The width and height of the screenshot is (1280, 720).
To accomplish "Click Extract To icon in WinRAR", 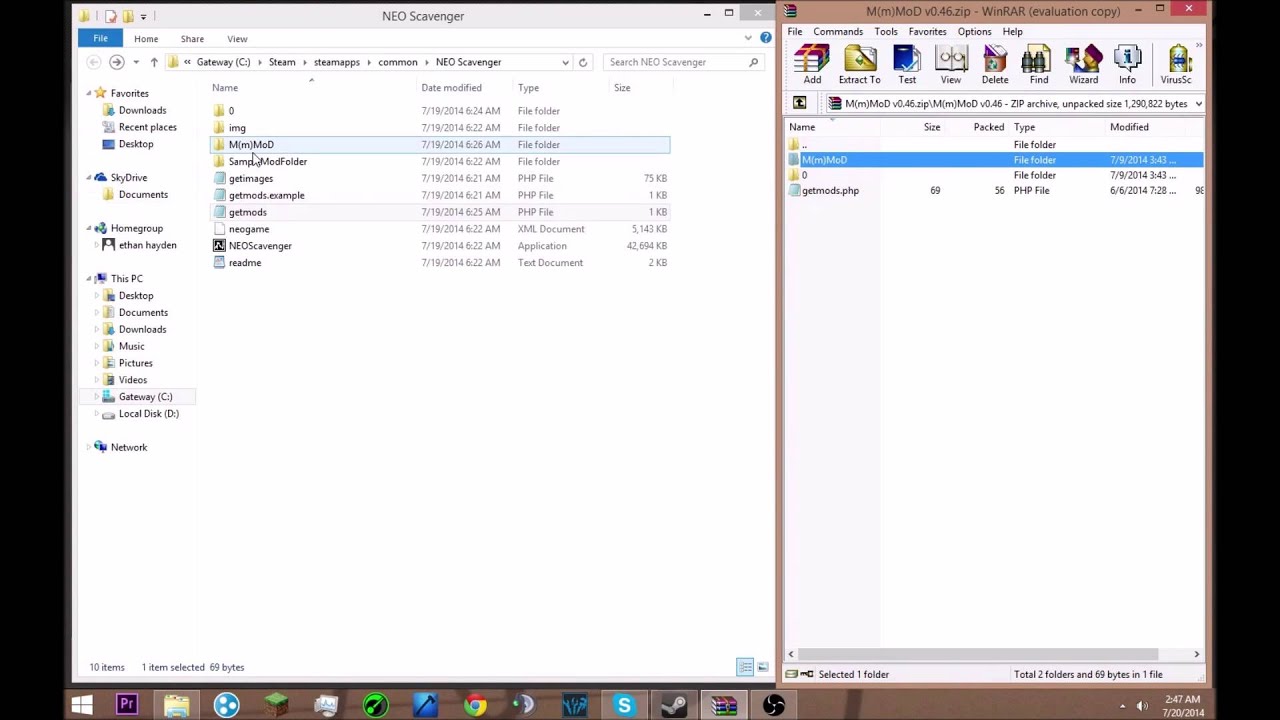I will click(859, 65).
